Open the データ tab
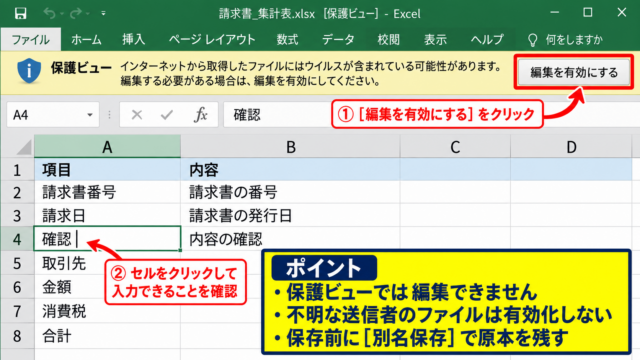The height and width of the screenshot is (360, 640). [338, 40]
